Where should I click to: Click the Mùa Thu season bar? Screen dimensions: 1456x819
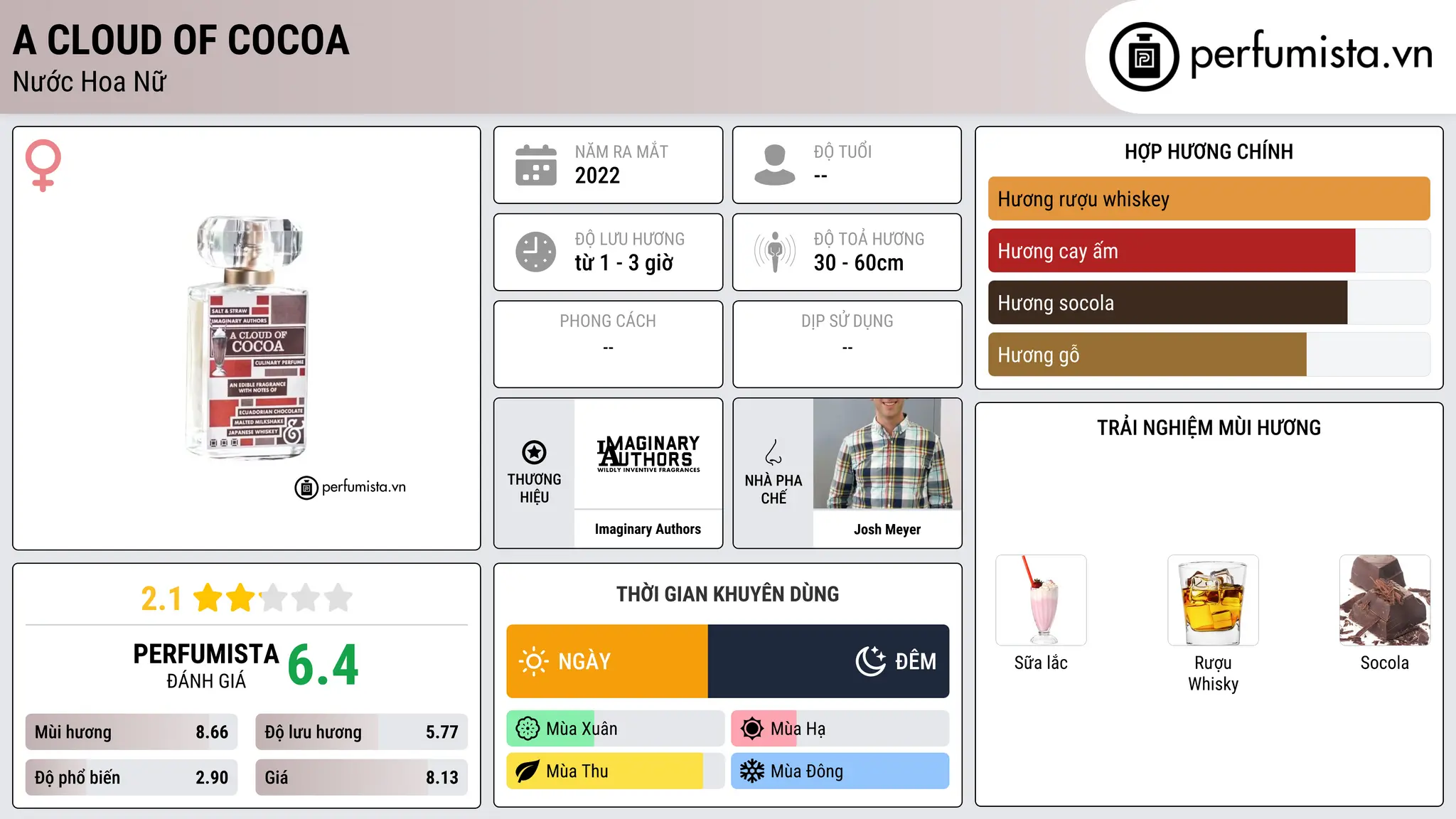[x=616, y=771]
